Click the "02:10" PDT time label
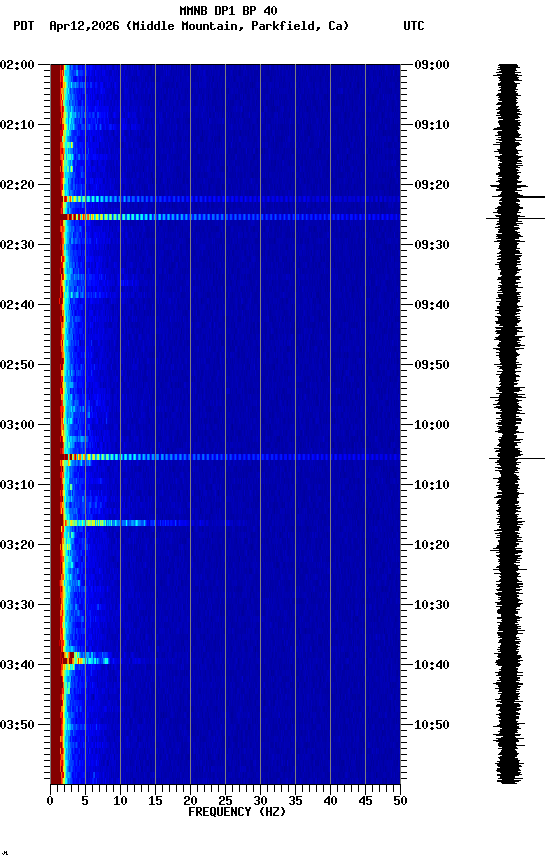552x864 pixels. (x=17, y=125)
